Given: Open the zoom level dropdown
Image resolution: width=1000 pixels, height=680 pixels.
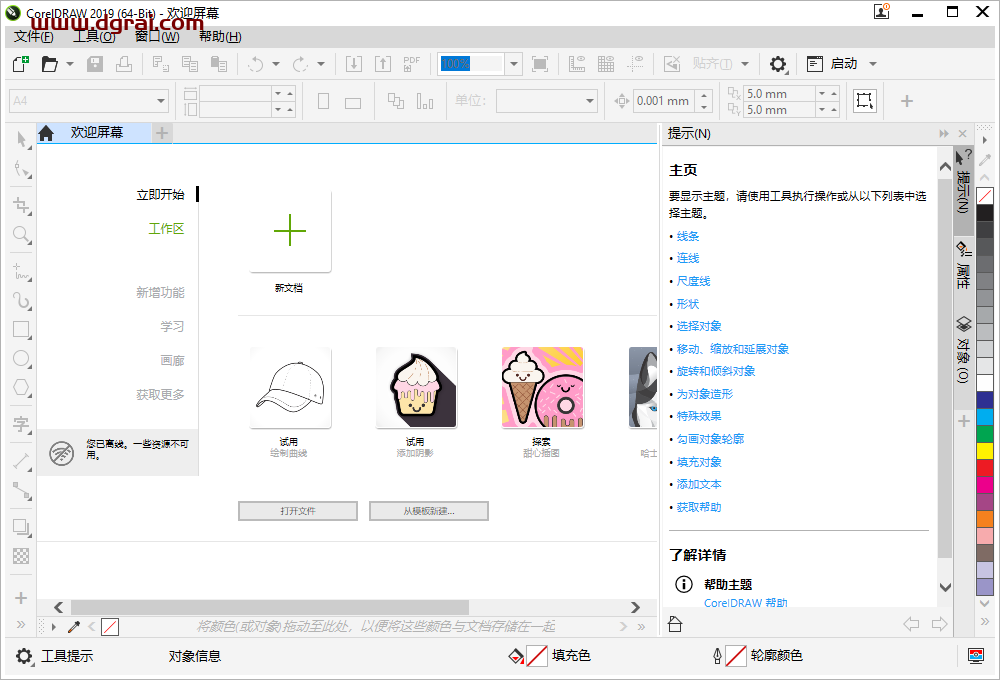Looking at the screenshot, I should tap(513, 64).
